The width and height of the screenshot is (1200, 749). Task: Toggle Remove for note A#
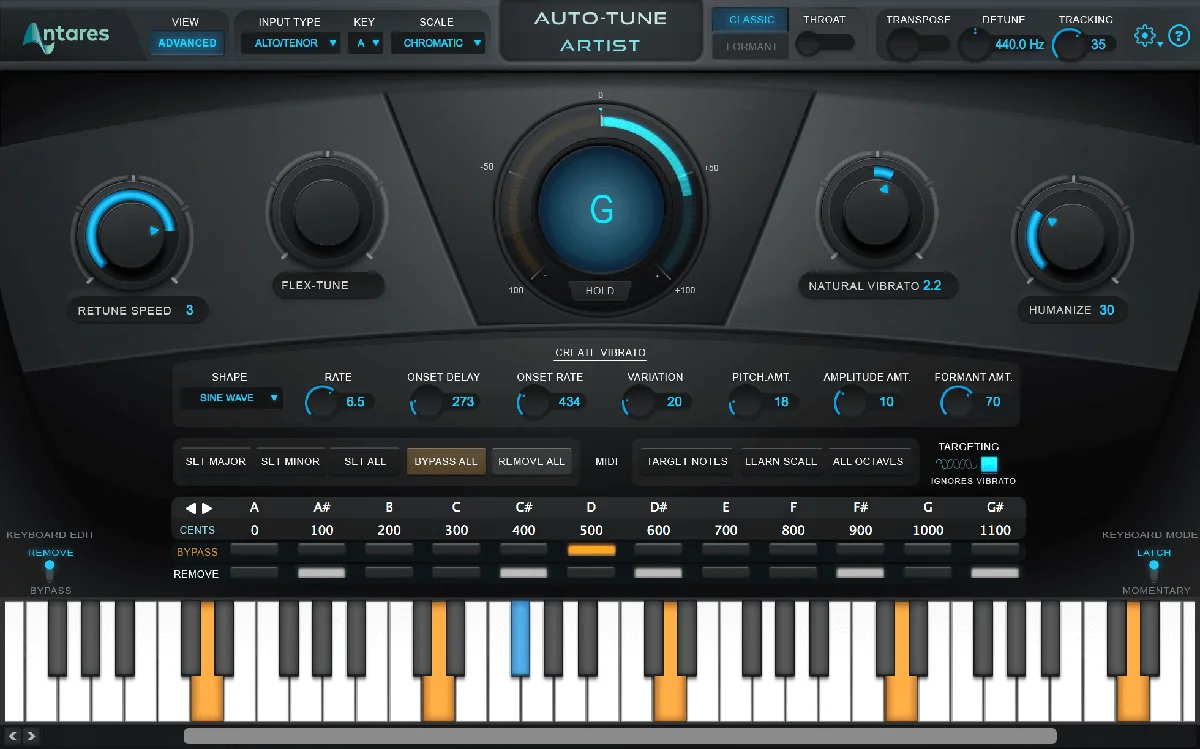(x=321, y=573)
